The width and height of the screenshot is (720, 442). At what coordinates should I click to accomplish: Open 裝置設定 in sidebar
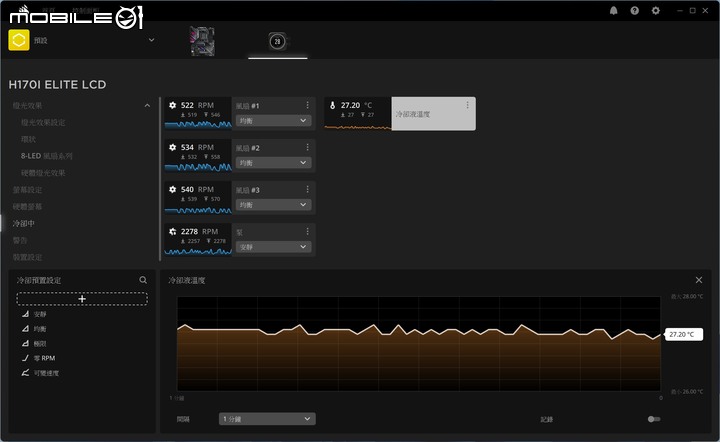tap(27, 257)
